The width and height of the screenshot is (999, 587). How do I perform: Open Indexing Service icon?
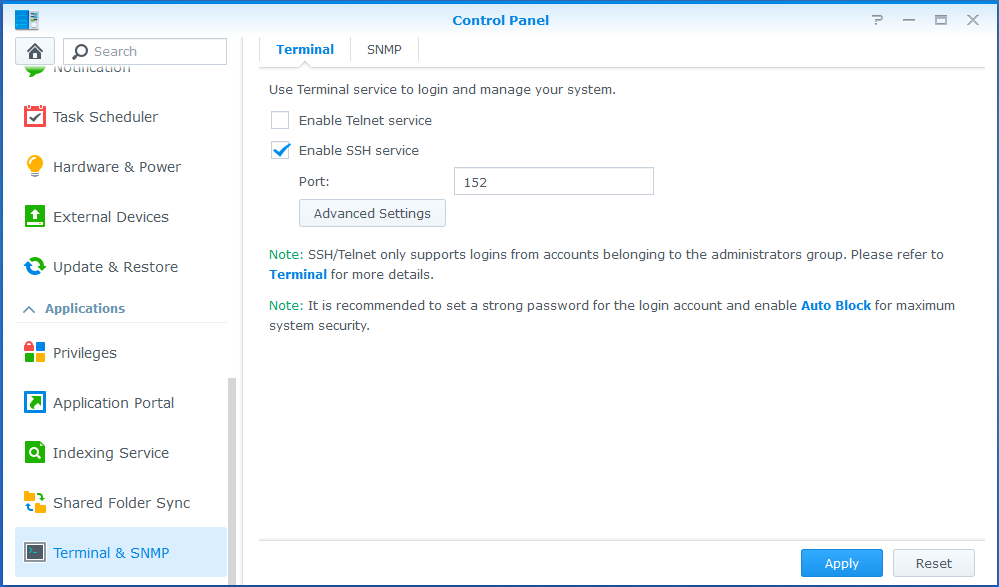[x=34, y=453]
